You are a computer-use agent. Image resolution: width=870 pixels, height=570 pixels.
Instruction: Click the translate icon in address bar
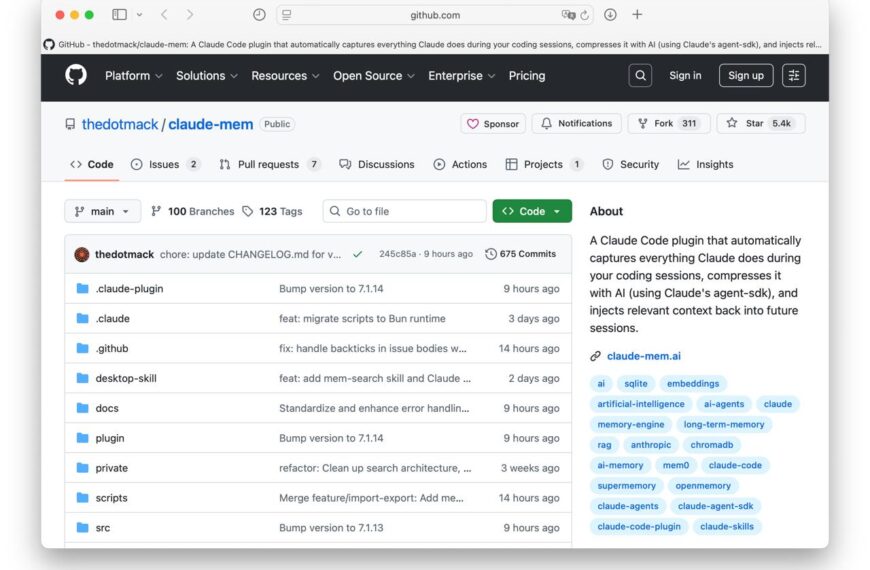tap(568, 15)
